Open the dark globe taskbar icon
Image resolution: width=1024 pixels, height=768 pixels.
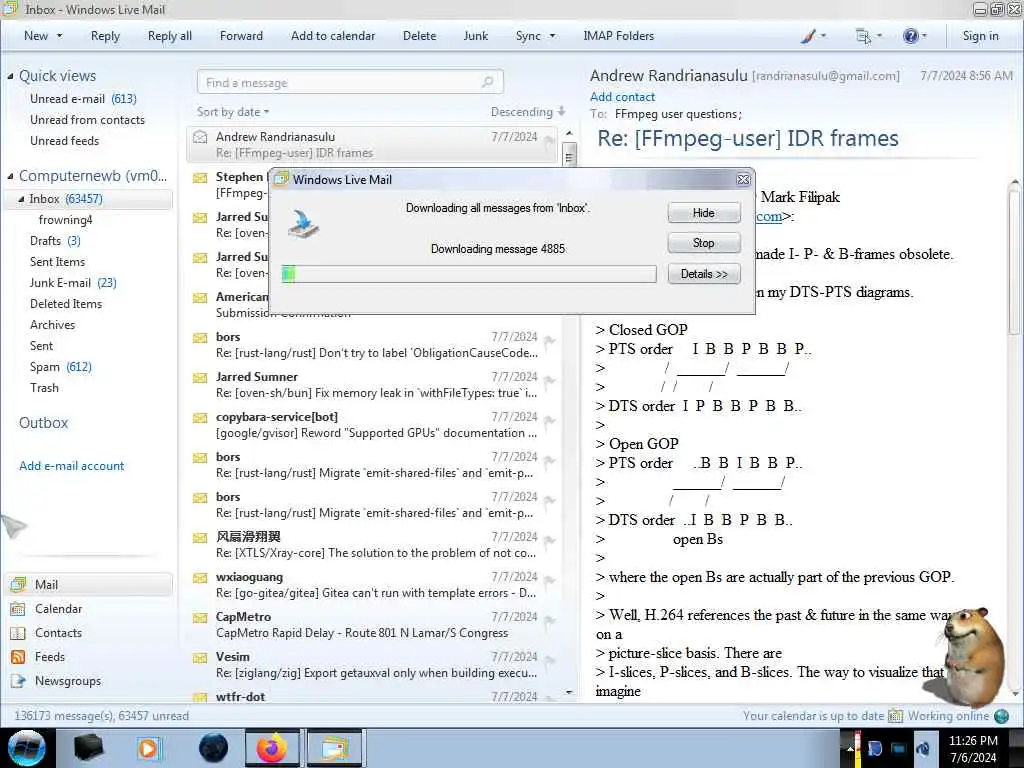(x=213, y=748)
